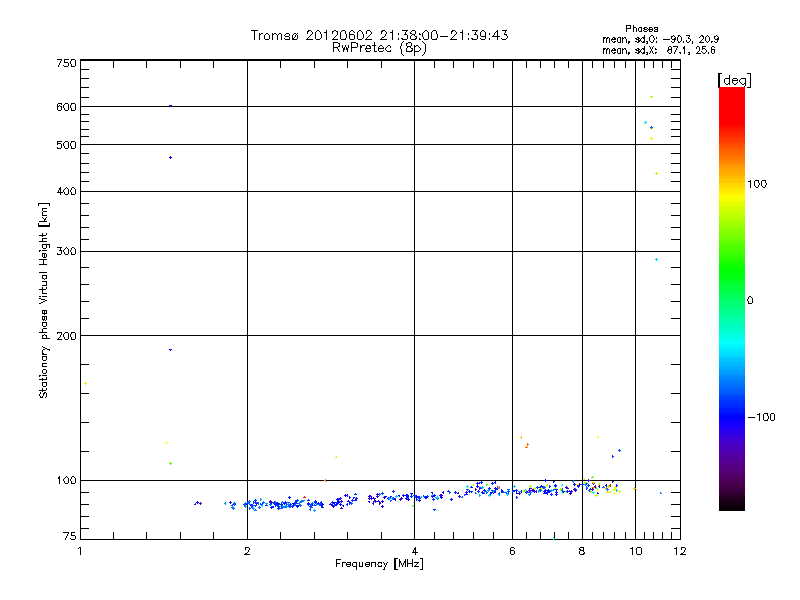Select the "mean, sd,O: -90.3, 20.9" line

[x=660, y=39]
